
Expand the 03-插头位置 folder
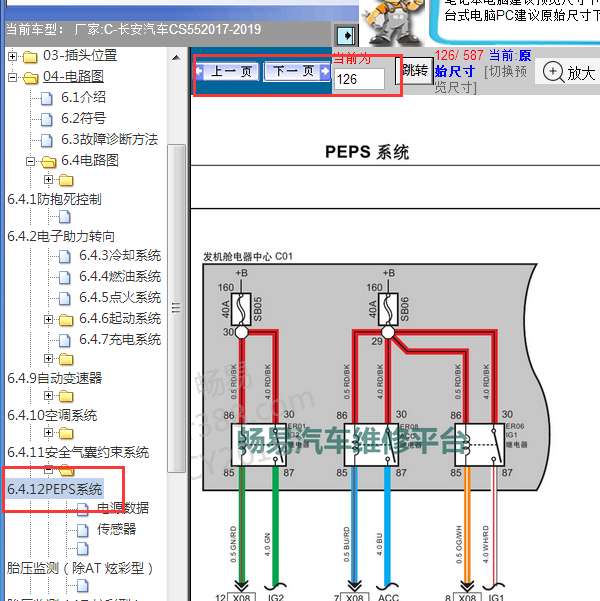[x=12, y=56]
